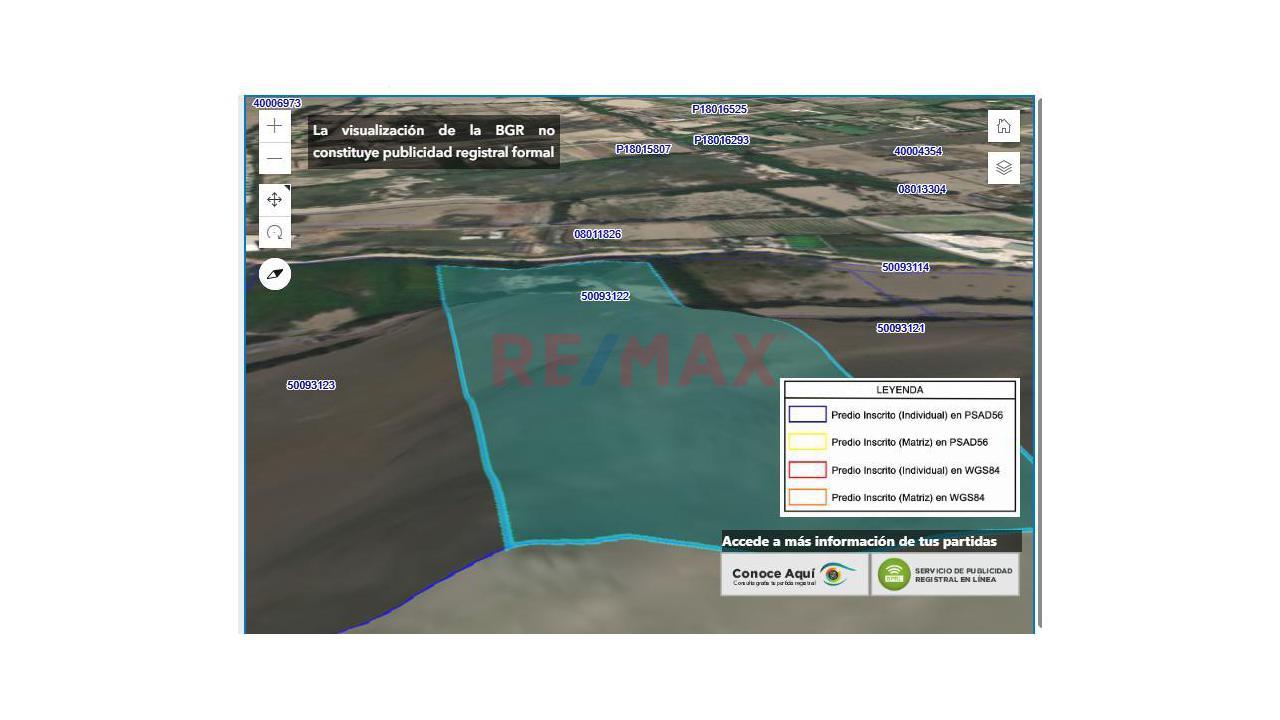Select parcel label P18016293

pyautogui.click(x=722, y=140)
